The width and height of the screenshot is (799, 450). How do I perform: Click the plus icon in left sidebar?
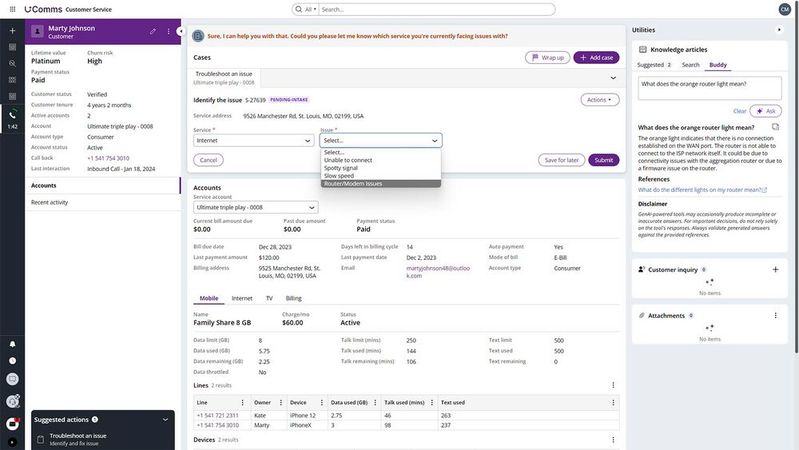click(12, 31)
